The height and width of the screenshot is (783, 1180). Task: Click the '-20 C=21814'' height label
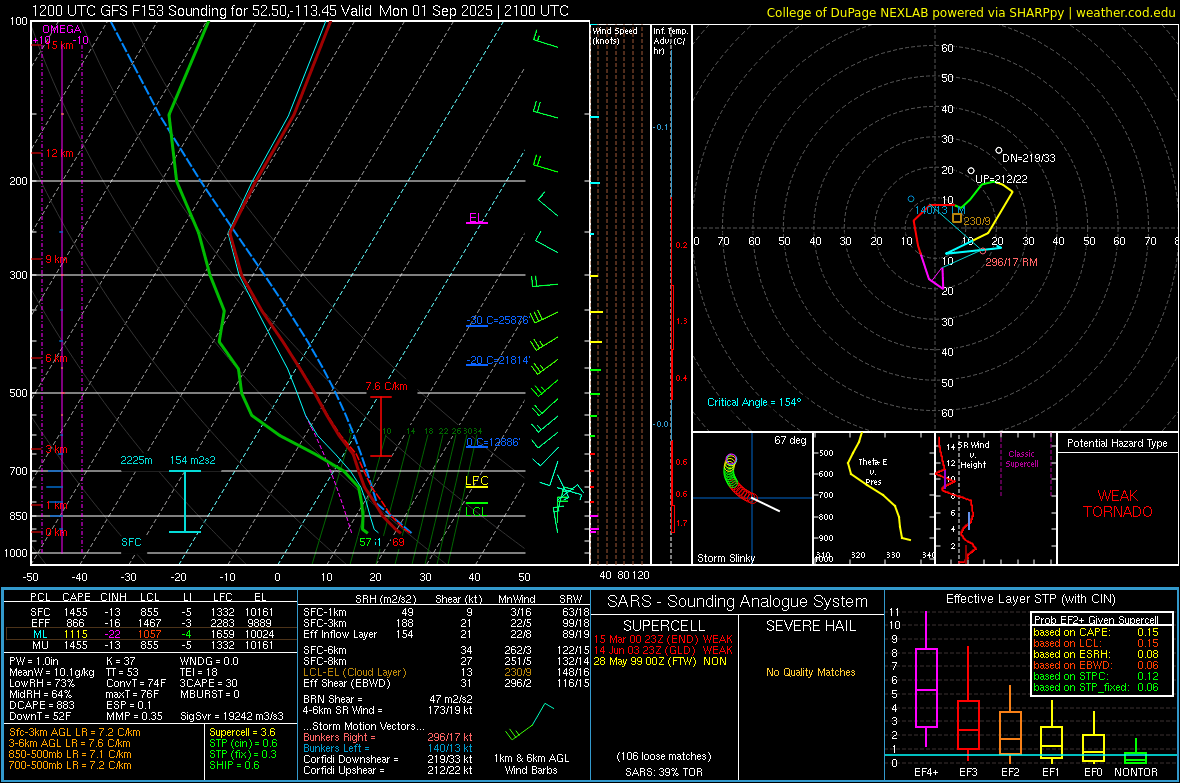[x=497, y=360]
